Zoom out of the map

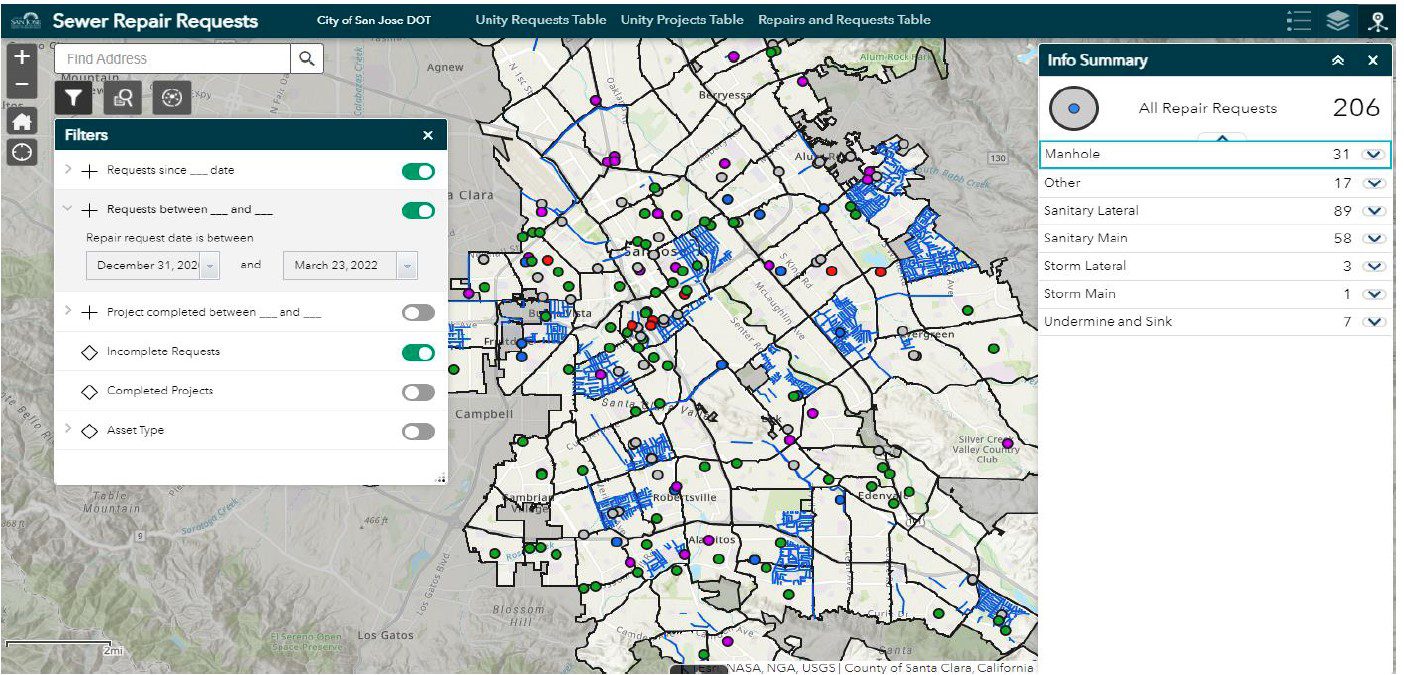(22, 86)
